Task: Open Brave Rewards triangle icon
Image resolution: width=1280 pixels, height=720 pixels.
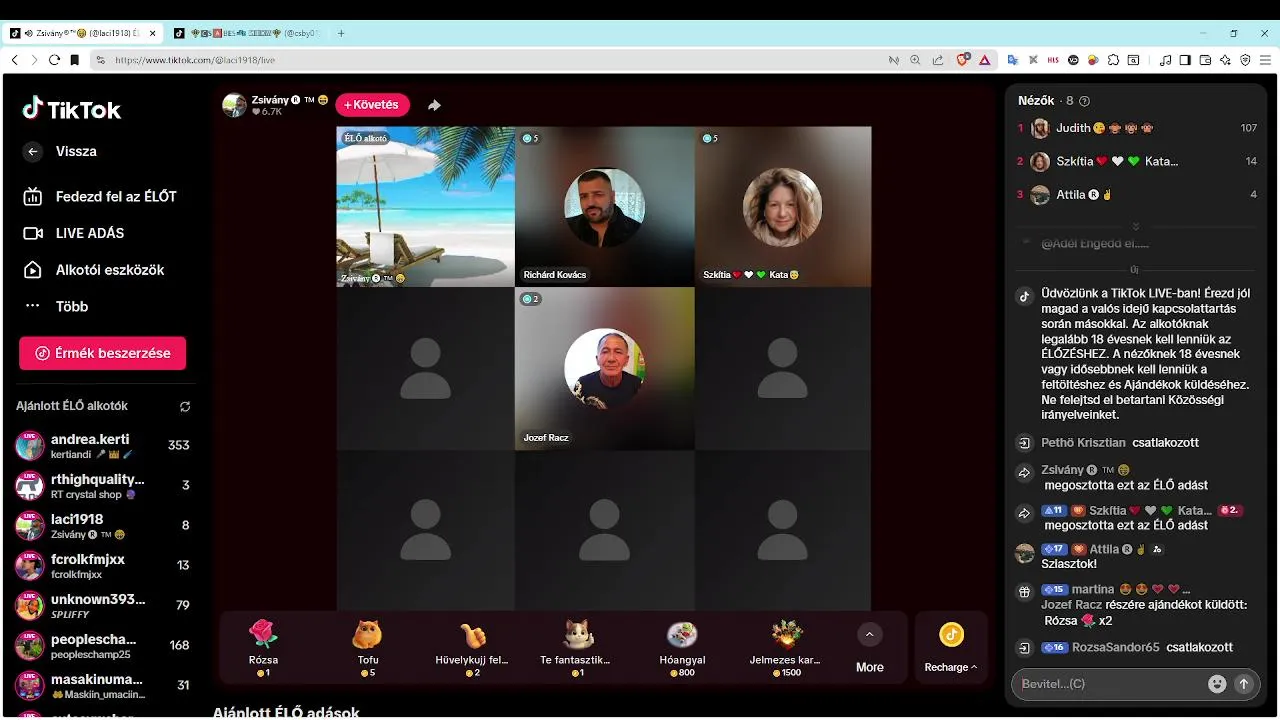Action: 985,60
